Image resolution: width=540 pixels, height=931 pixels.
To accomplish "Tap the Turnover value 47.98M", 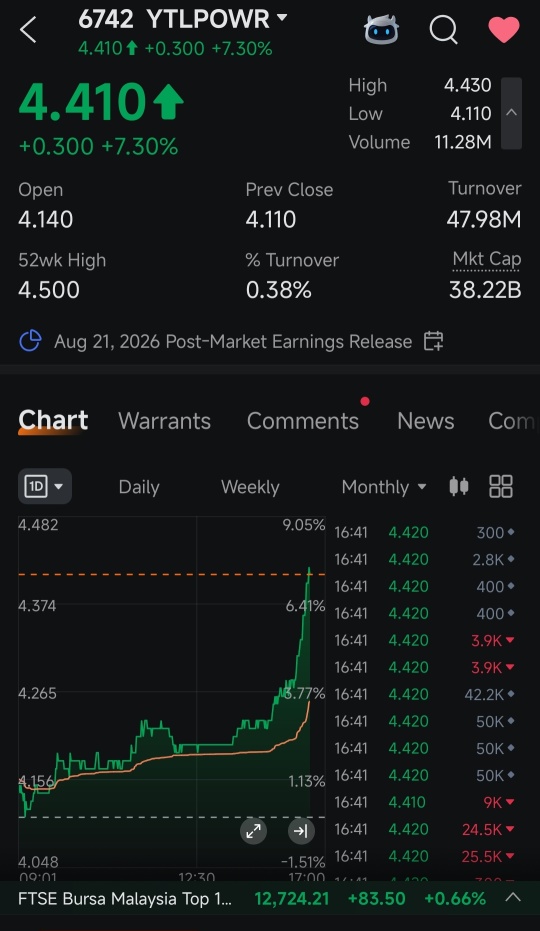I will (x=484, y=219).
